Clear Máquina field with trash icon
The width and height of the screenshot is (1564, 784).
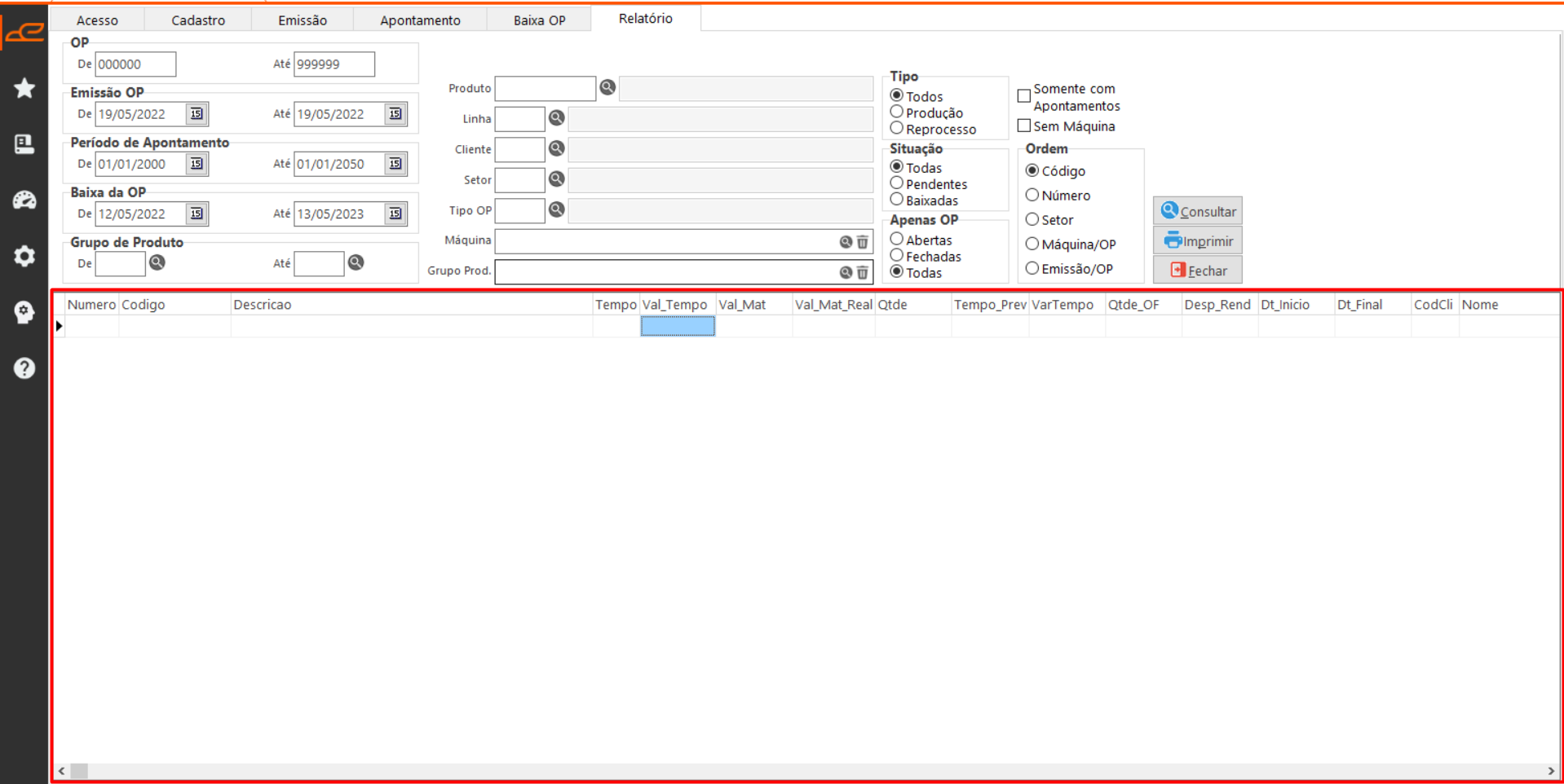pyautogui.click(x=862, y=242)
